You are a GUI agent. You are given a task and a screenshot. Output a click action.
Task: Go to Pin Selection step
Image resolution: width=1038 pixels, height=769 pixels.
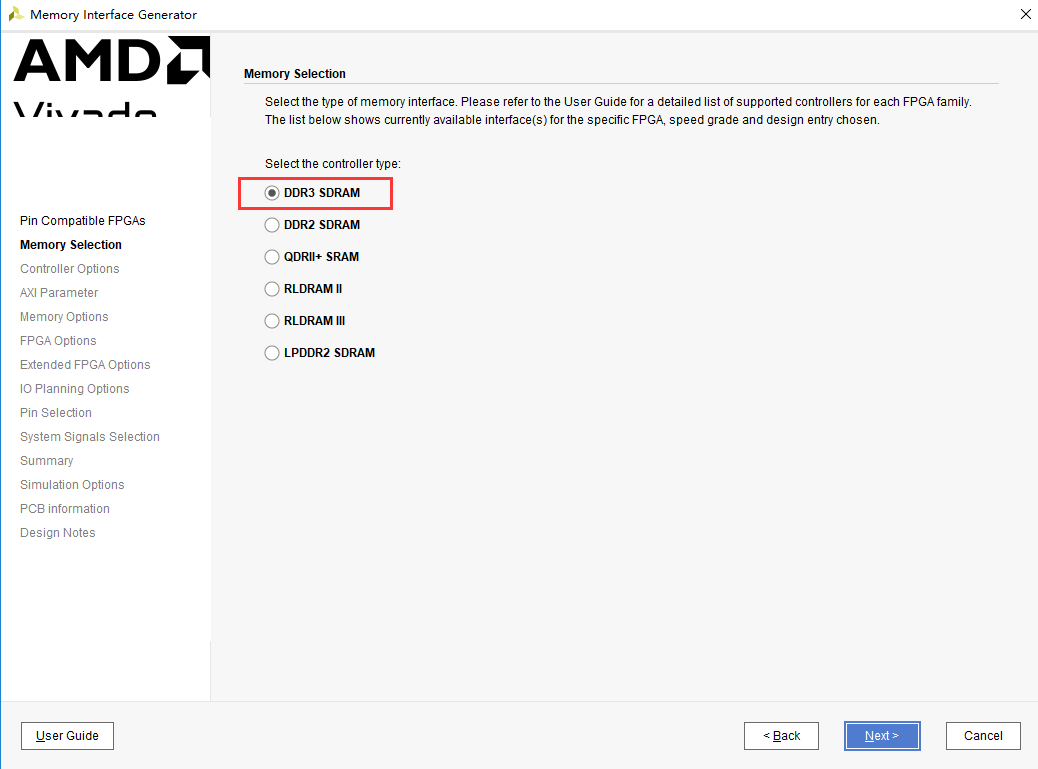(x=56, y=412)
